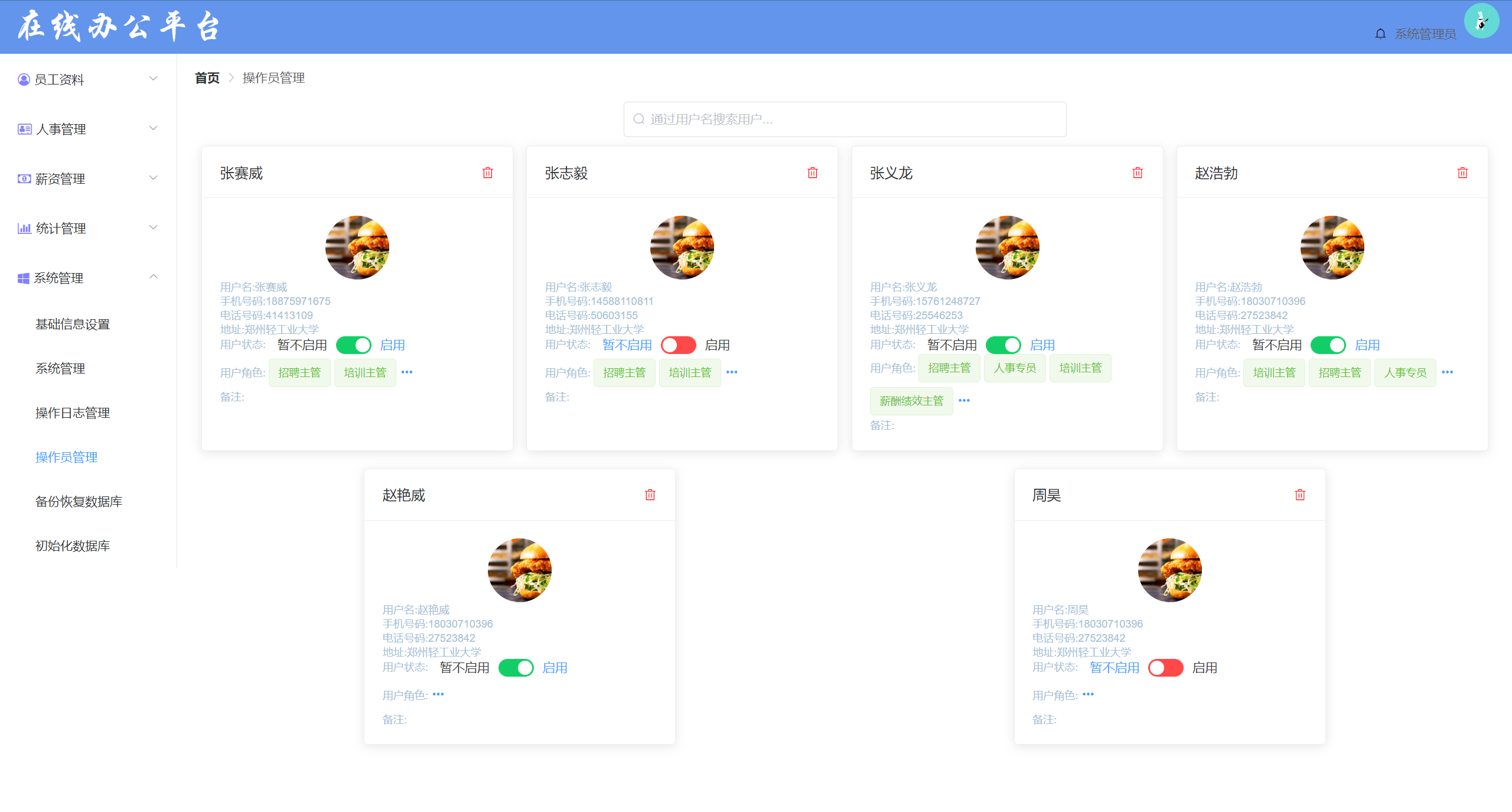Click 赵浩勃's burger avatar picture
The image size is (1512, 812).
[1332, 247]
